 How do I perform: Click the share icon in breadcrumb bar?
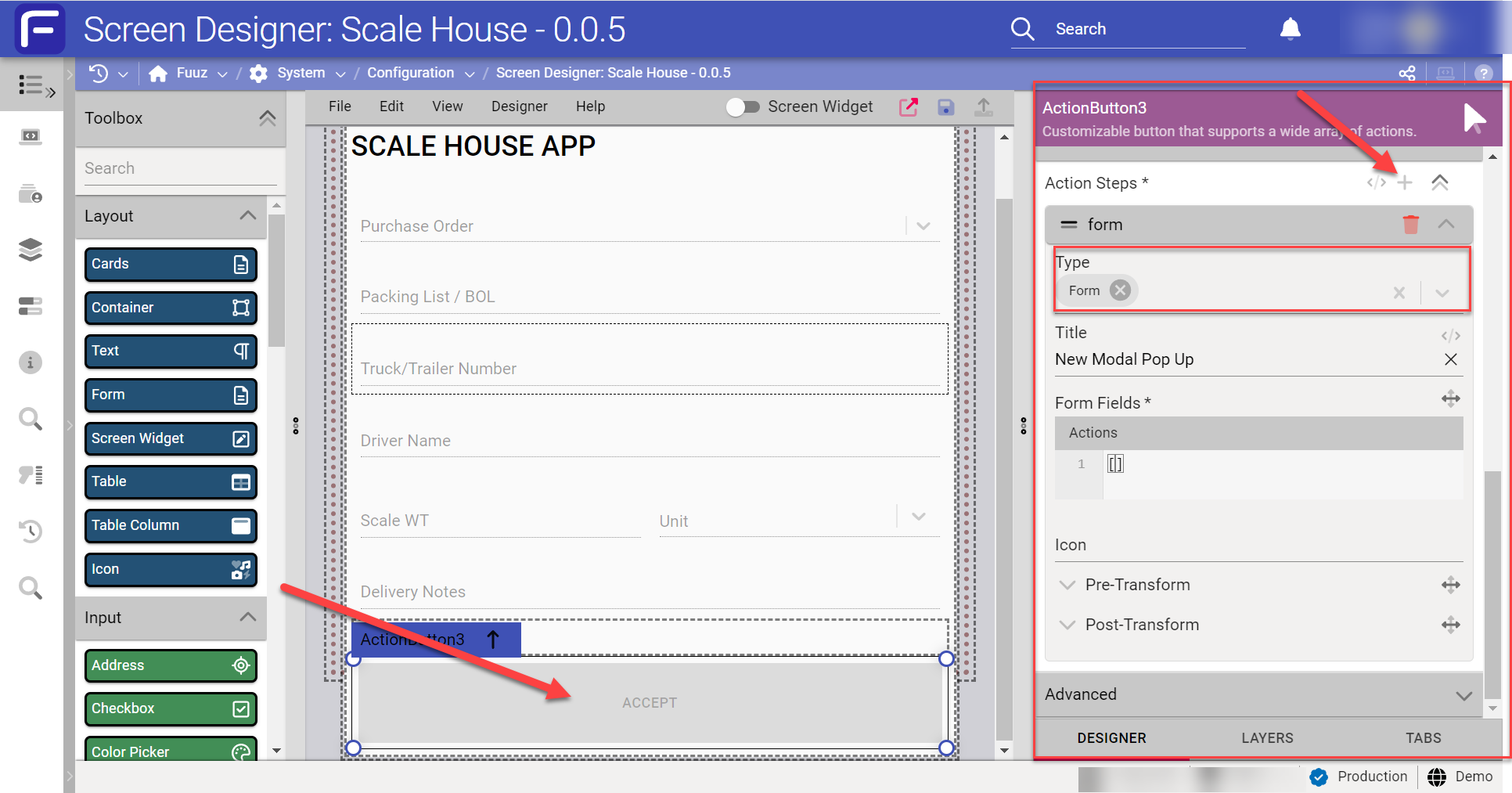[x=1407, y=73]
